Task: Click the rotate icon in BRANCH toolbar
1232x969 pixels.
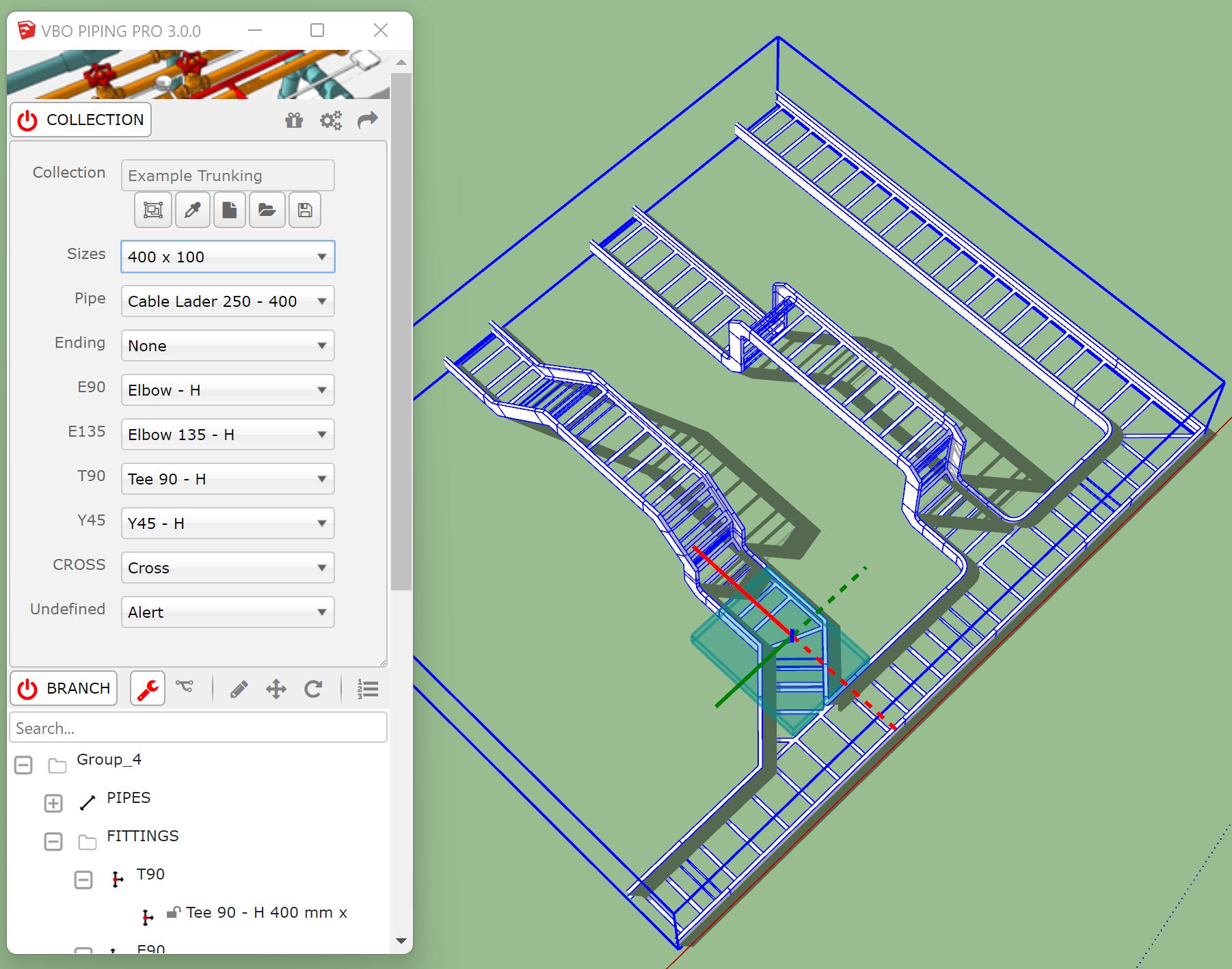Action: click(x=314, y=690)
